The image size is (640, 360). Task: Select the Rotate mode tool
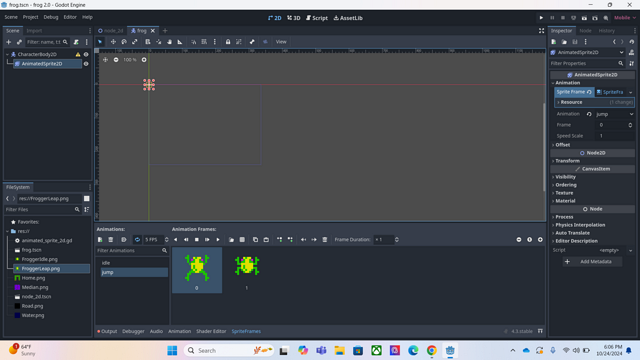pos(124,42)
